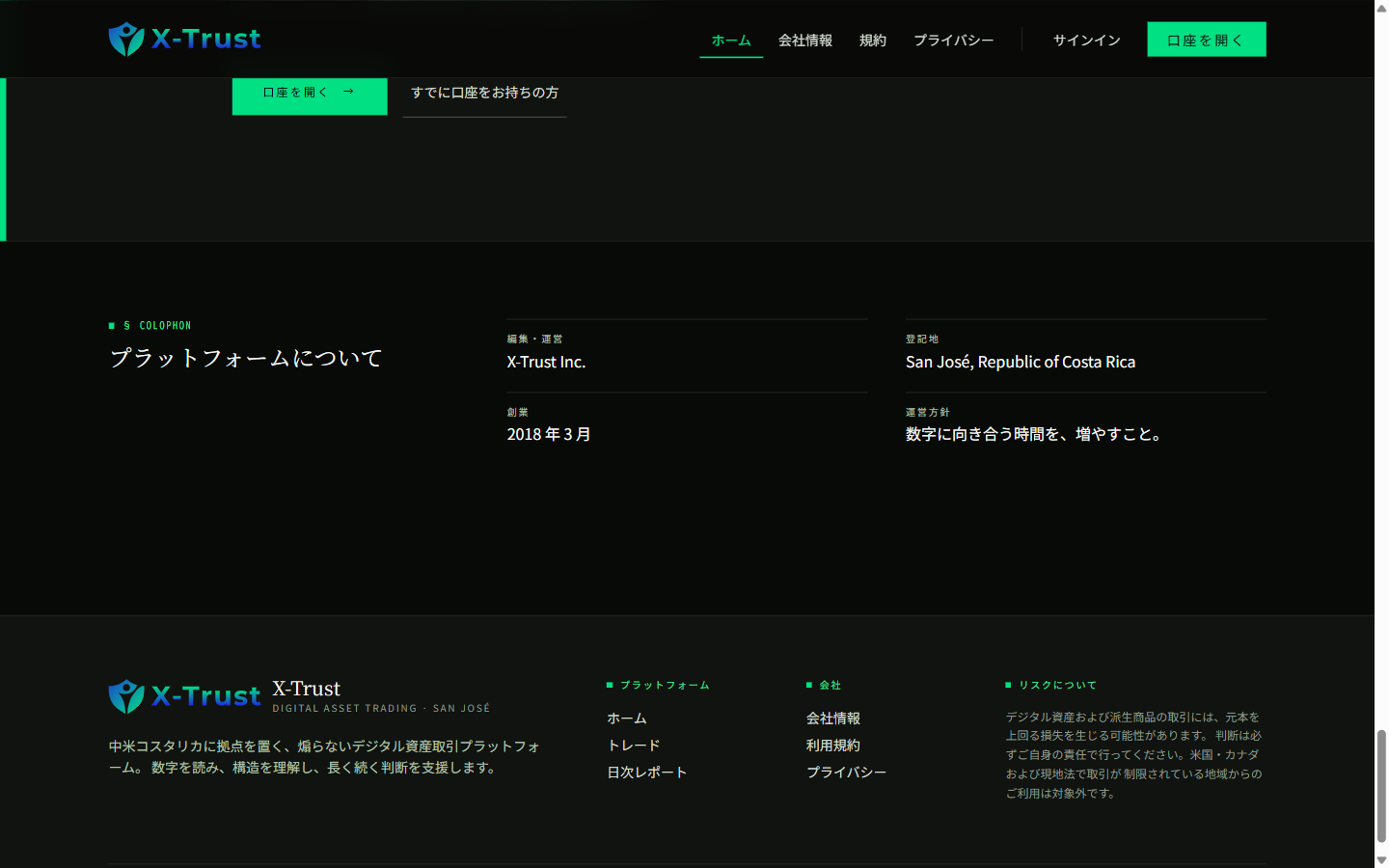This screenshot has height=868, width=1389.
Task: Click the DIGITAL ASSET TRADING · SAN JOSÉ tagline
Action: coord(381,709)
